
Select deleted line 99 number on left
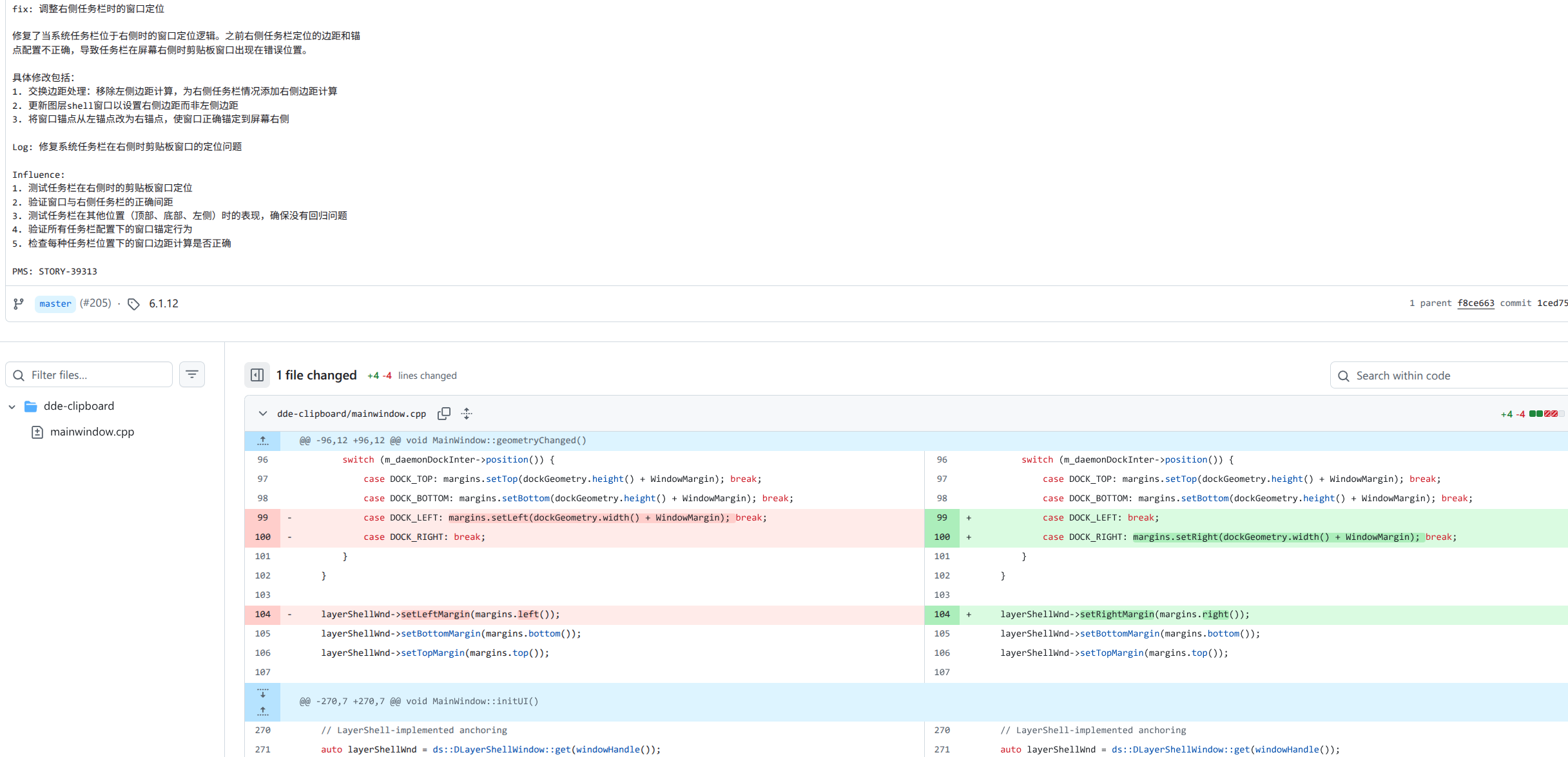pyautogui.click(x=263, y=518)
